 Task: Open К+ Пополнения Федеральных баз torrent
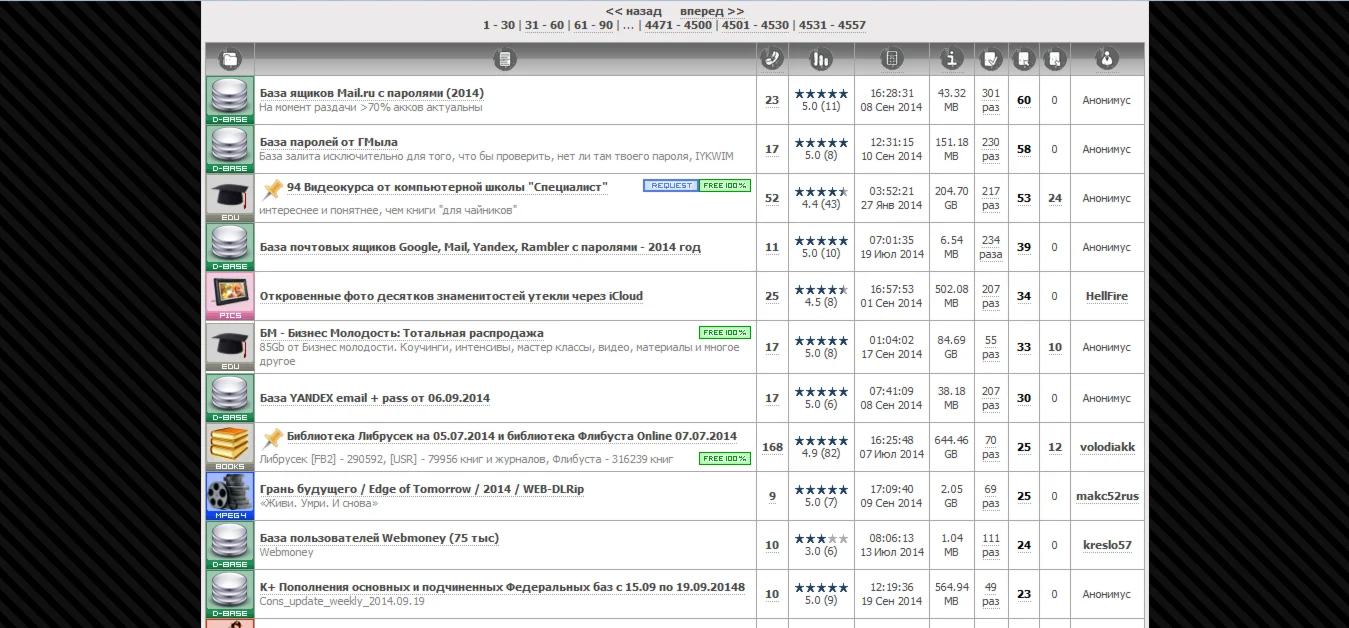tap(502, 587)
